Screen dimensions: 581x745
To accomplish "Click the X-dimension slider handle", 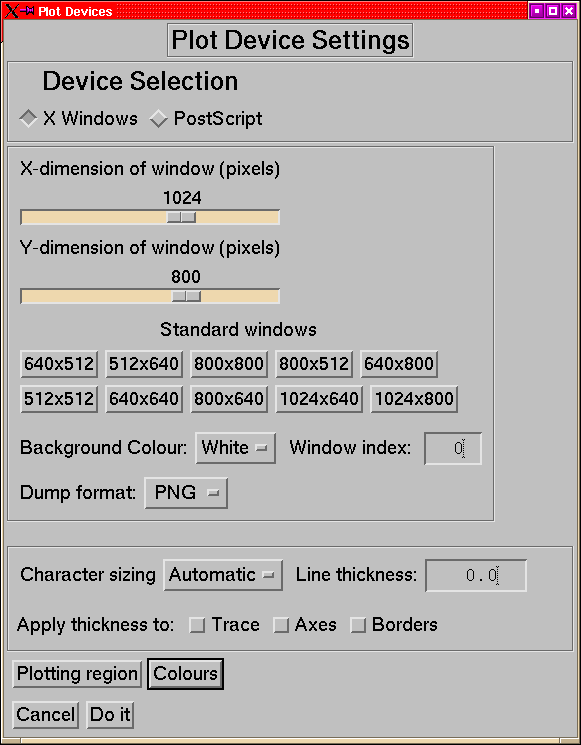I will 181,217.
